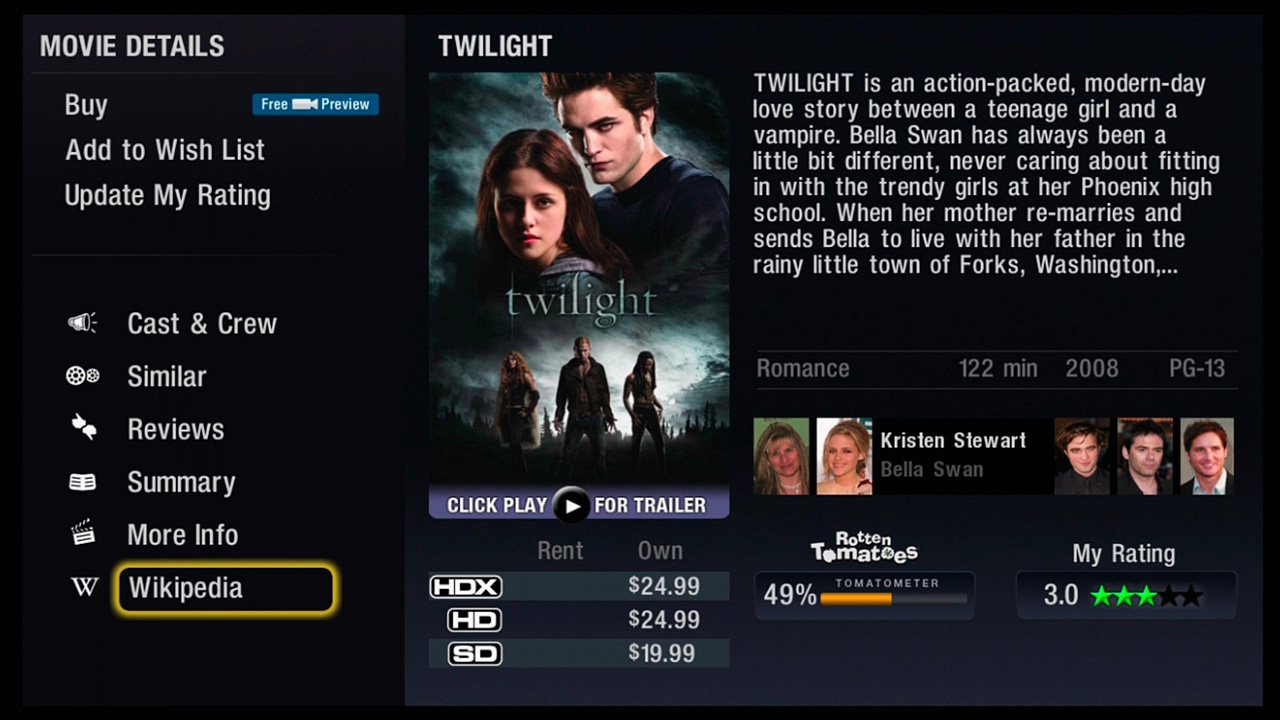This screenshot has width=1280, height=720.
Task: Click the Wikipedia W icon
Action: coord(85,588)
